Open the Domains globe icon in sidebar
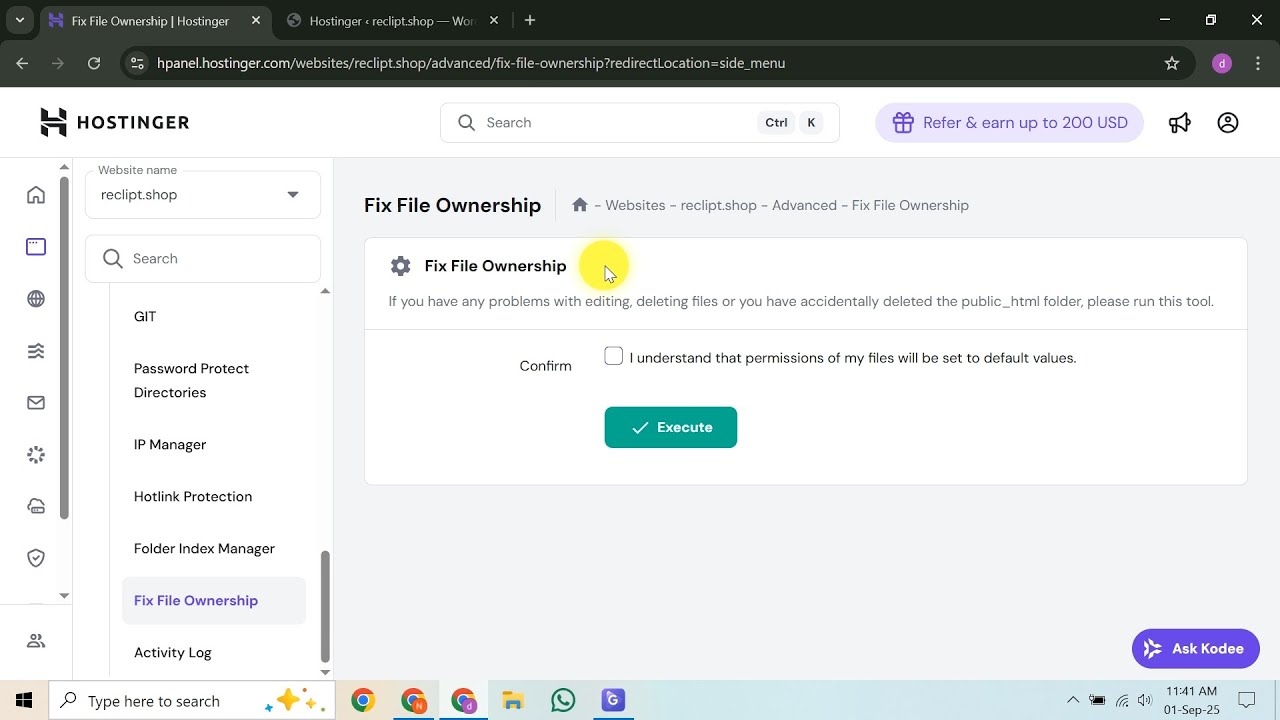Image resolution: width=1280 pixels, height=720 pixels. [x=36, y=298]
